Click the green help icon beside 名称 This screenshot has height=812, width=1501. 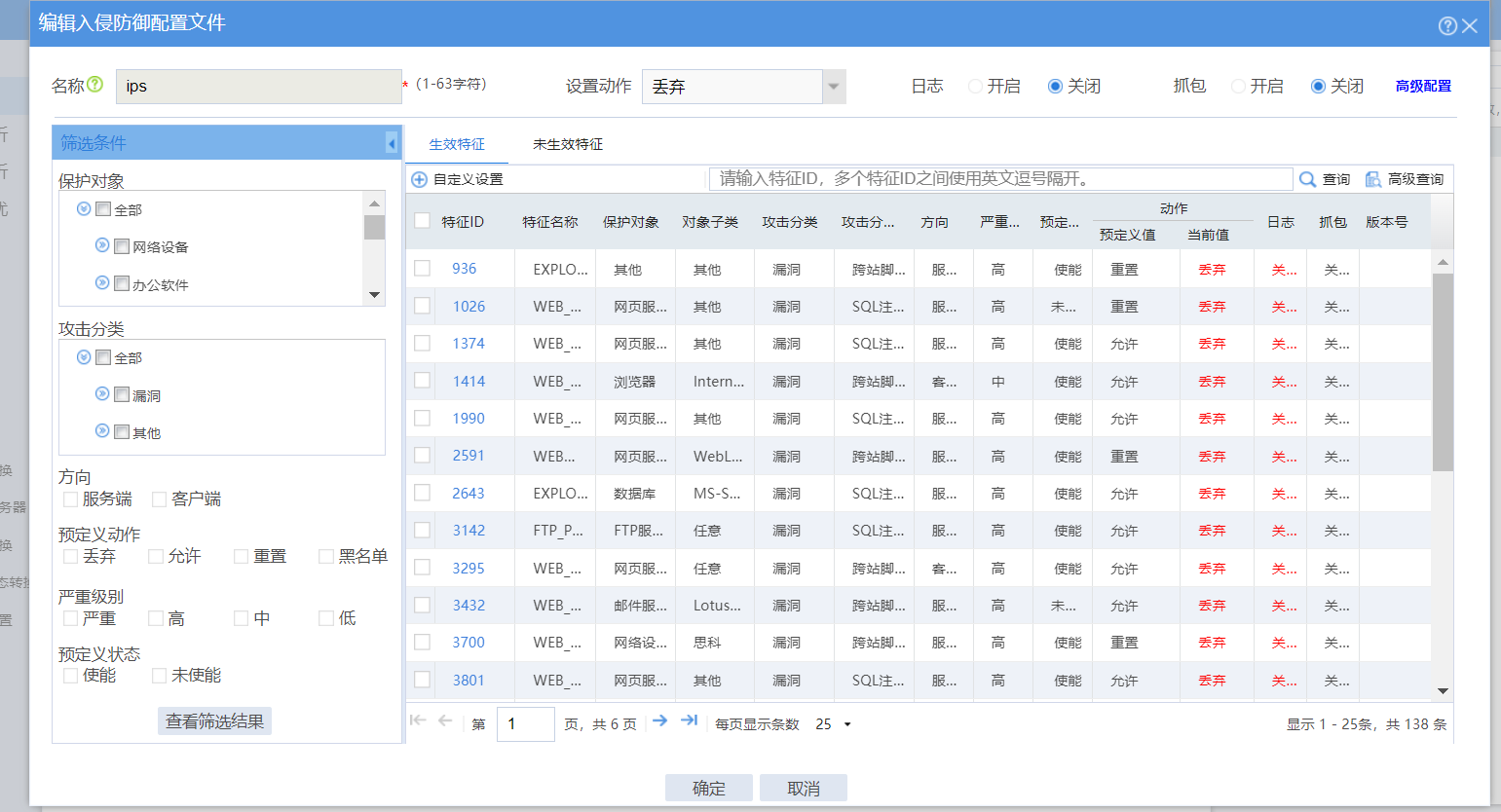point(94,85)
